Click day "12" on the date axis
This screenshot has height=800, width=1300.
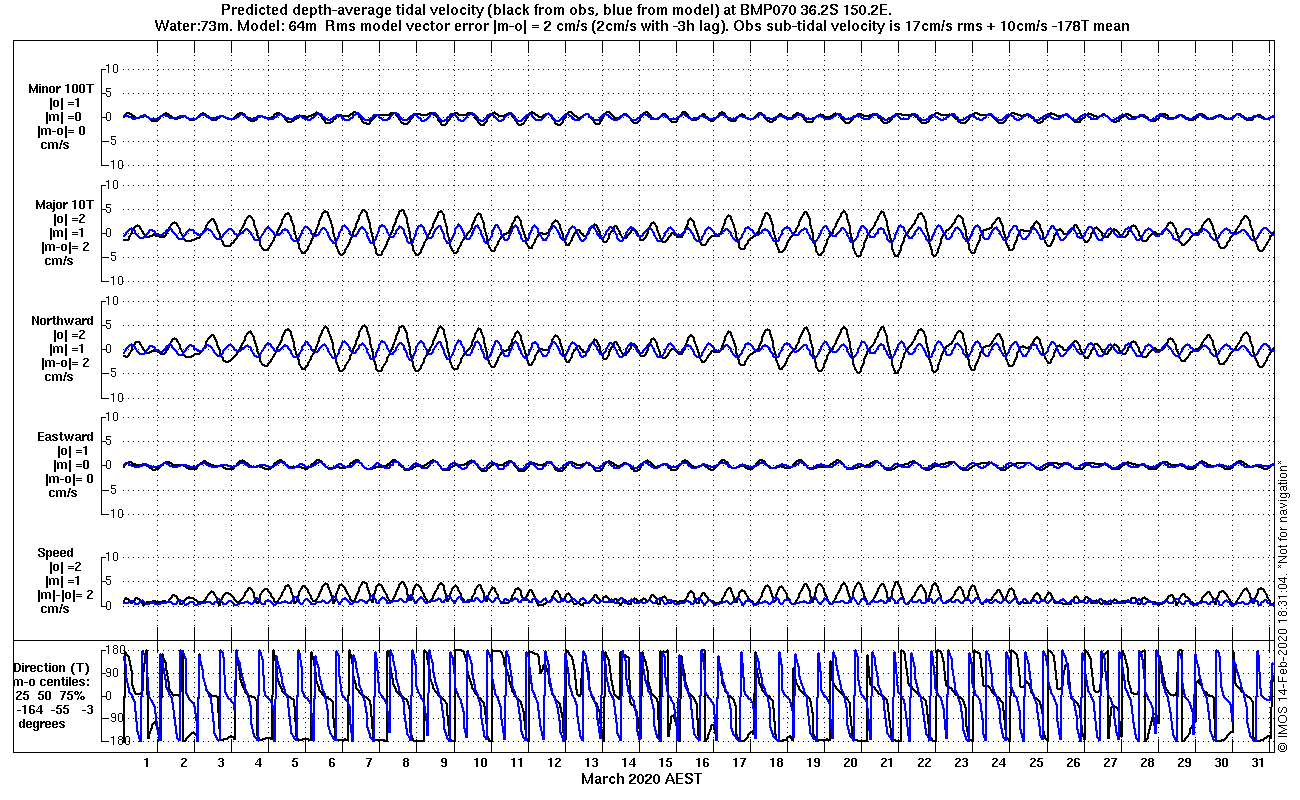click(554, 763)
